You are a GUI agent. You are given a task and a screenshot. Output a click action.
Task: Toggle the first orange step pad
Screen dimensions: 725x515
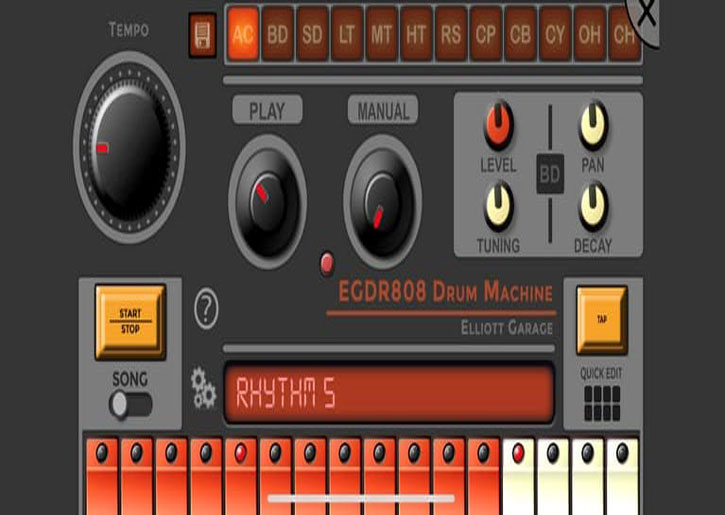click(x=102, y=476)
